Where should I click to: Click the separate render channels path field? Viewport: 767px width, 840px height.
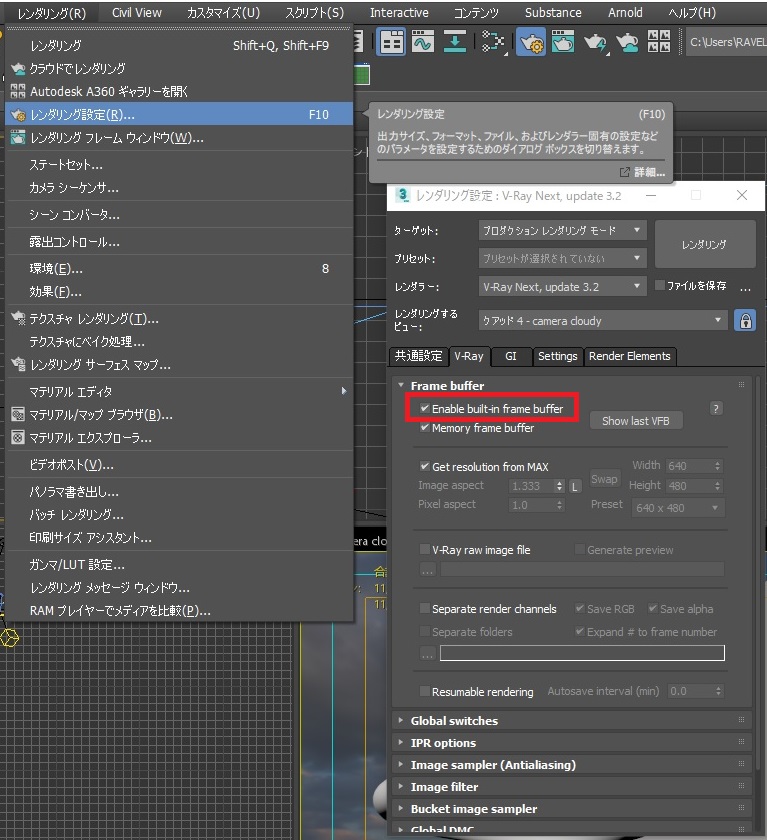click(x=582, y=653)
